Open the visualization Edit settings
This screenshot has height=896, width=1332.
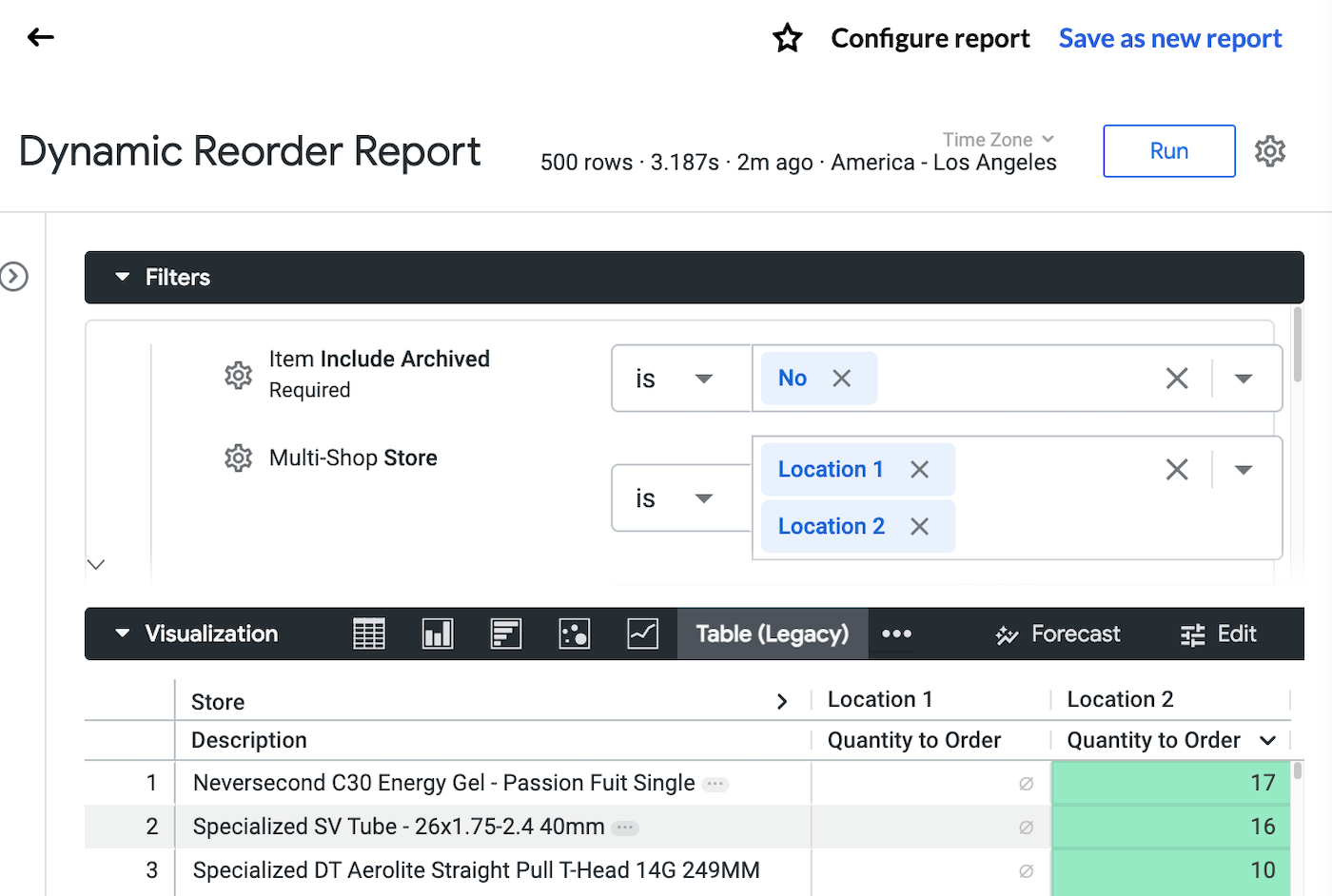[x=1218, y=633]
